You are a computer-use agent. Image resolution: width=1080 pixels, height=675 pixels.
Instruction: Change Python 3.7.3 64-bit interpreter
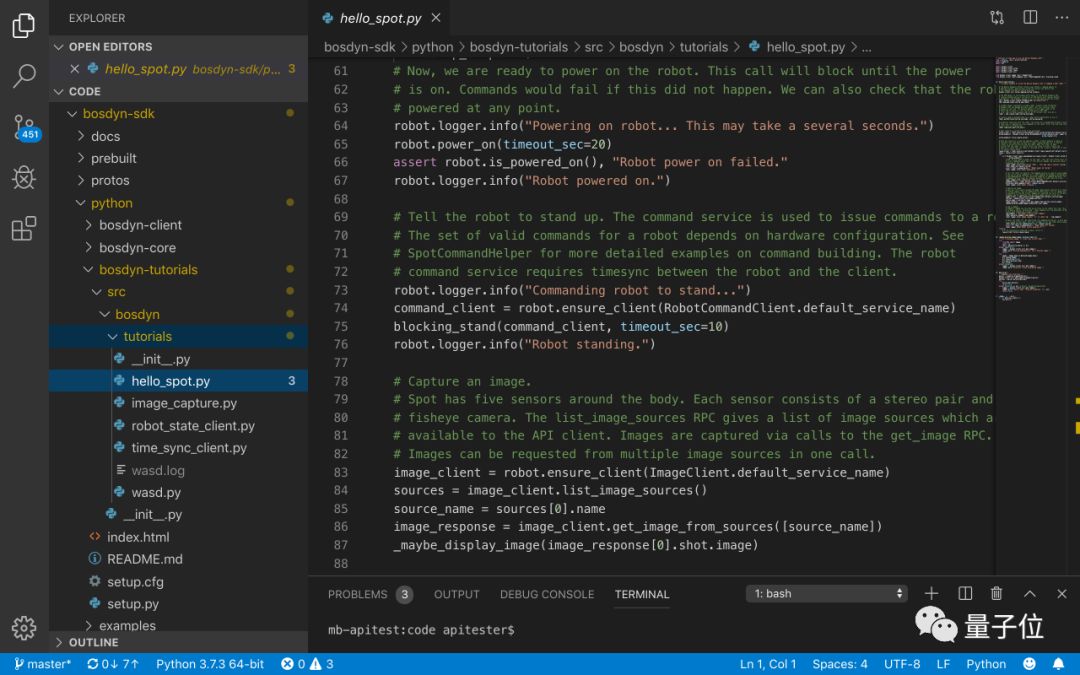[x=210, y=664]
